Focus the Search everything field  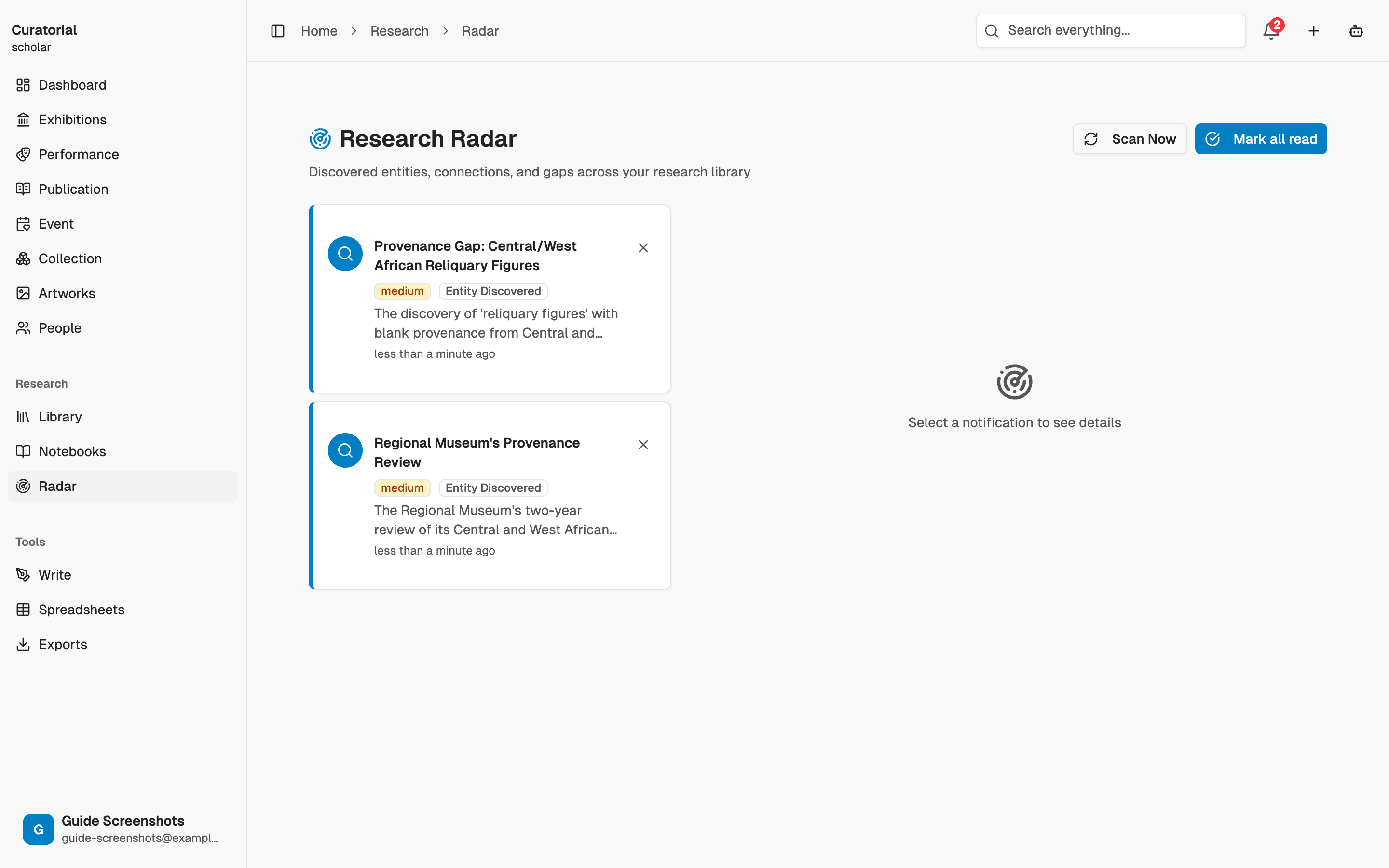[x=1111, y=31]
